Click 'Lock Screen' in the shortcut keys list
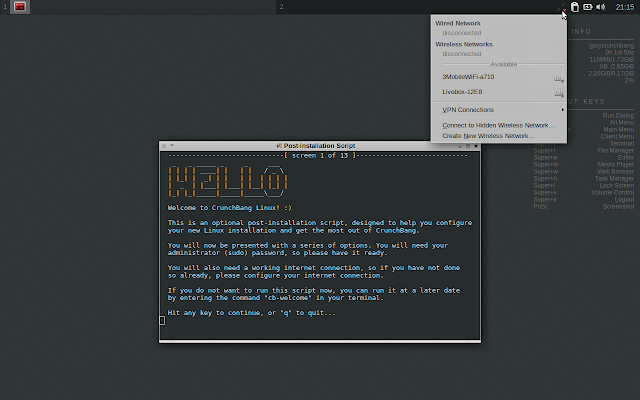Viewport: 640px width, 400px height. 616,185
